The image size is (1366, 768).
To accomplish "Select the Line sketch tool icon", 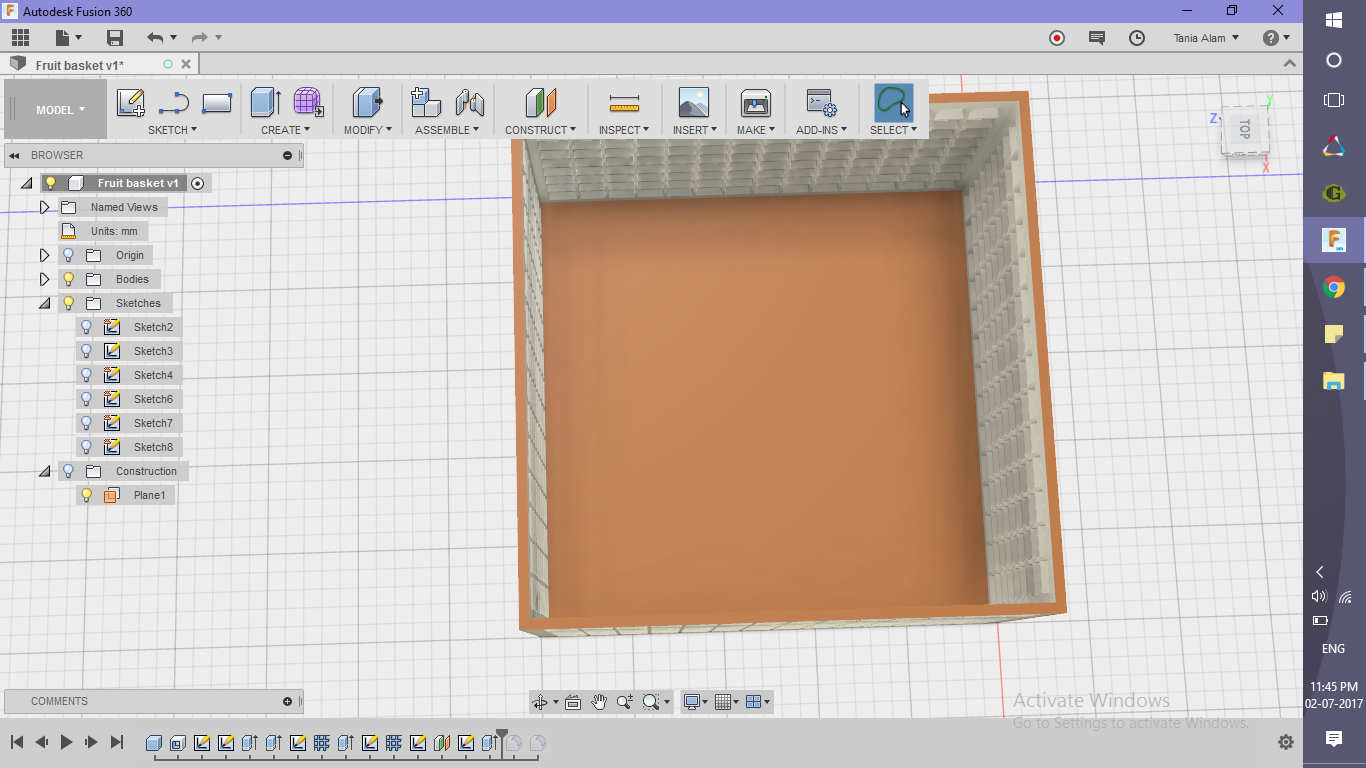I will [174, 102].
